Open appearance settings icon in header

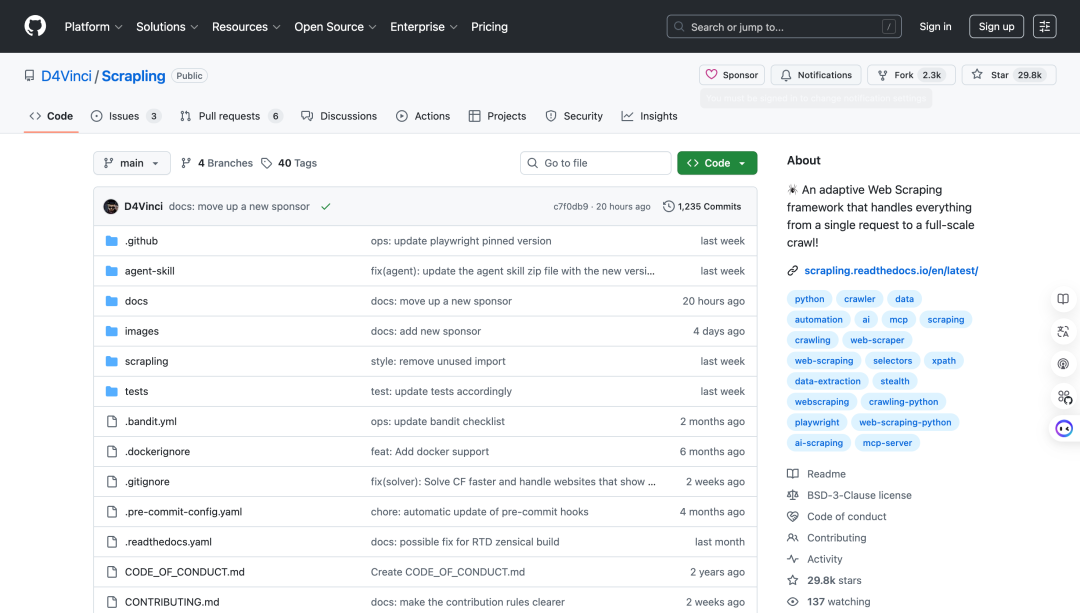click(x=1044, y=26)
